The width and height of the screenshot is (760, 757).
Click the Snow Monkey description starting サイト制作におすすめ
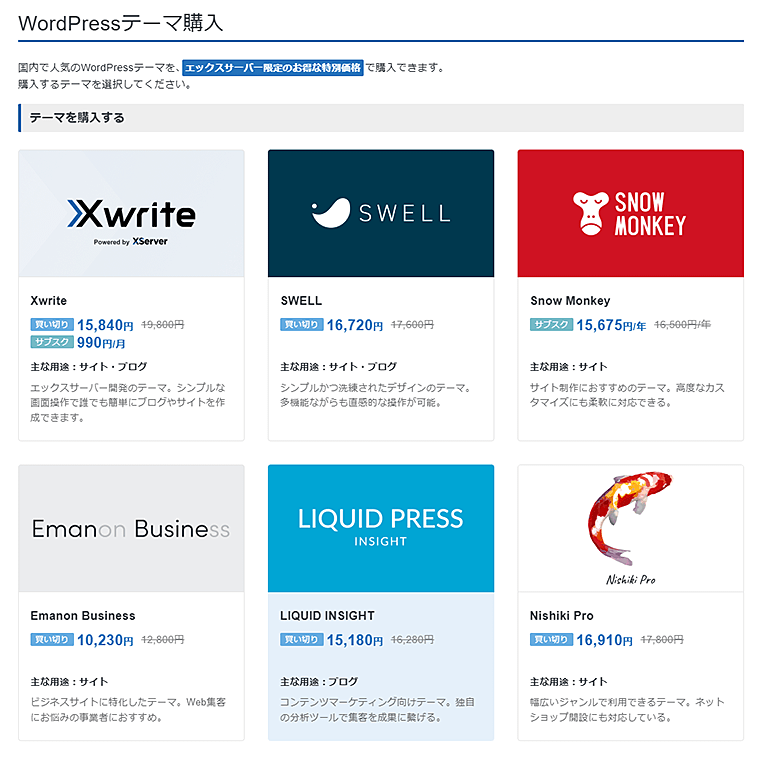[627, 395]
